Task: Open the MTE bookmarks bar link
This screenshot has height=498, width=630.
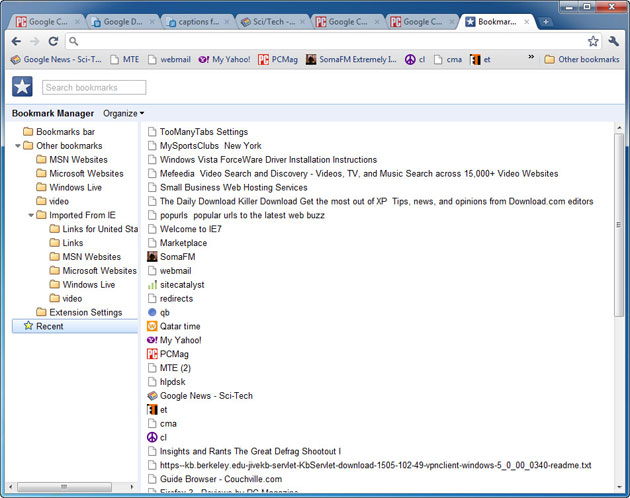Action: coord(125,59)
